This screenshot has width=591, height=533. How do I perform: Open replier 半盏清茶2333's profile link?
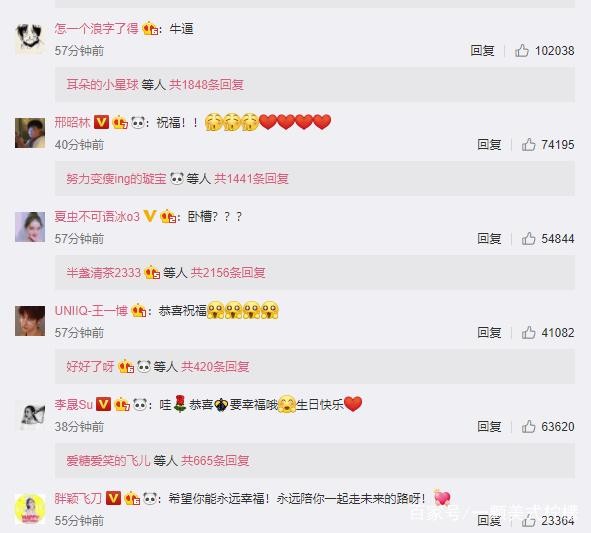104,273
